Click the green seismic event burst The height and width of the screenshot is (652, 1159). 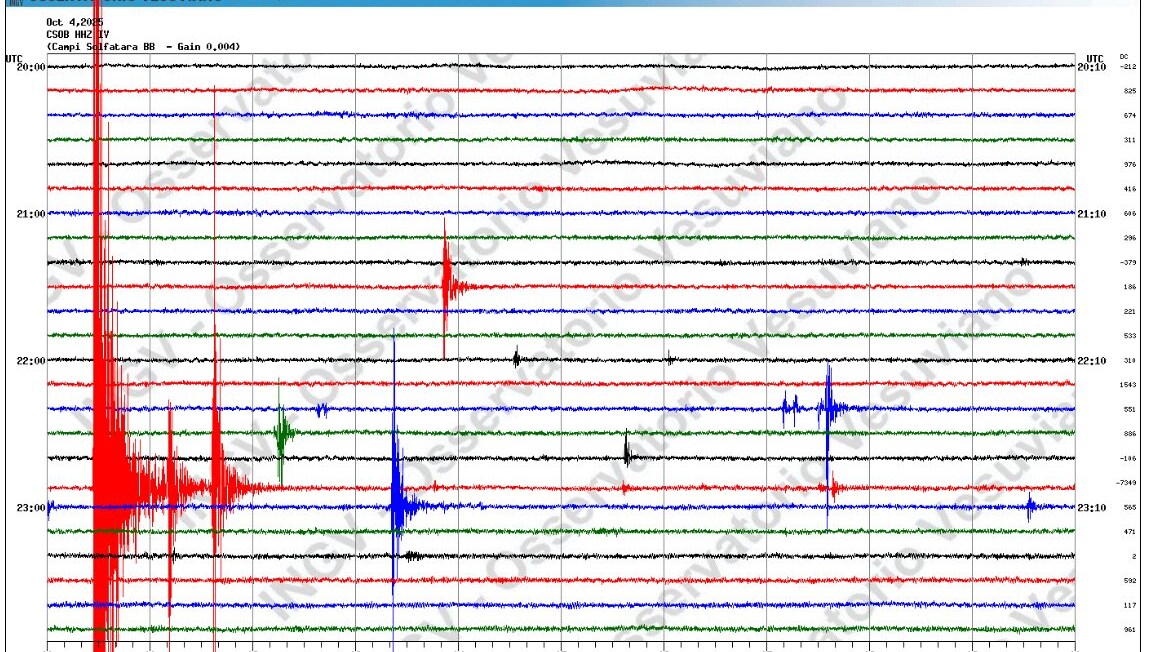click(283, 433)
